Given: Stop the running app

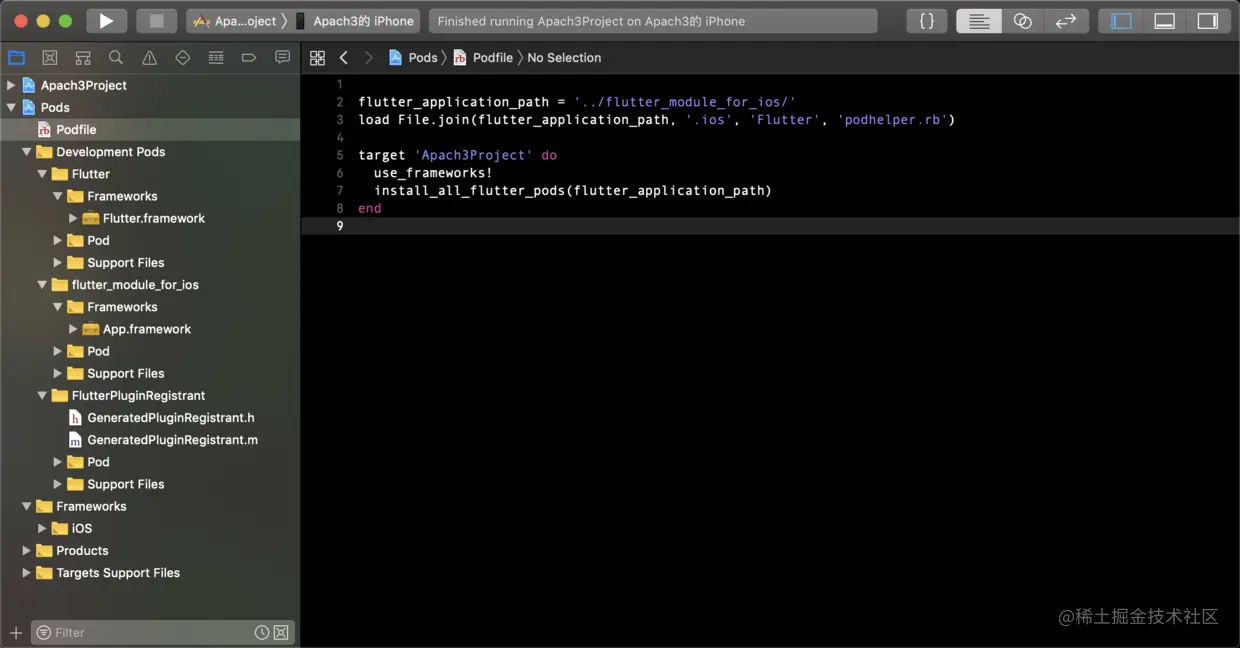Looking at the screenshot, I should 156,21.
